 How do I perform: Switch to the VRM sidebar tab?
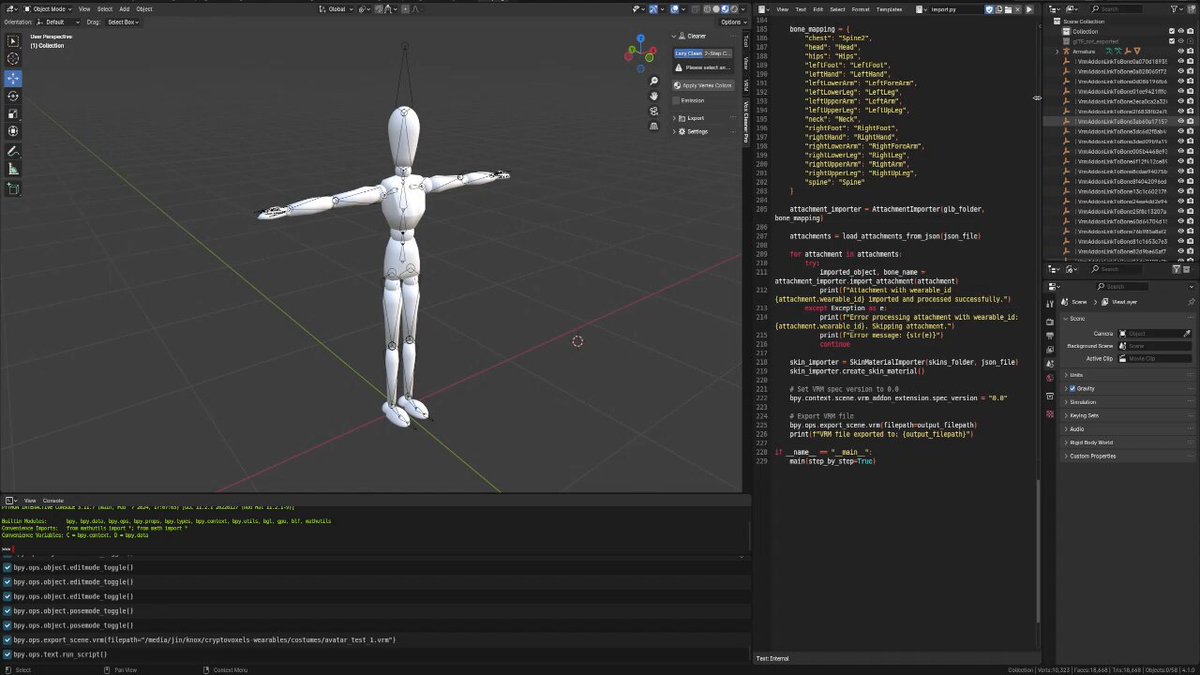pyautogui.click(x=745, y=86)
